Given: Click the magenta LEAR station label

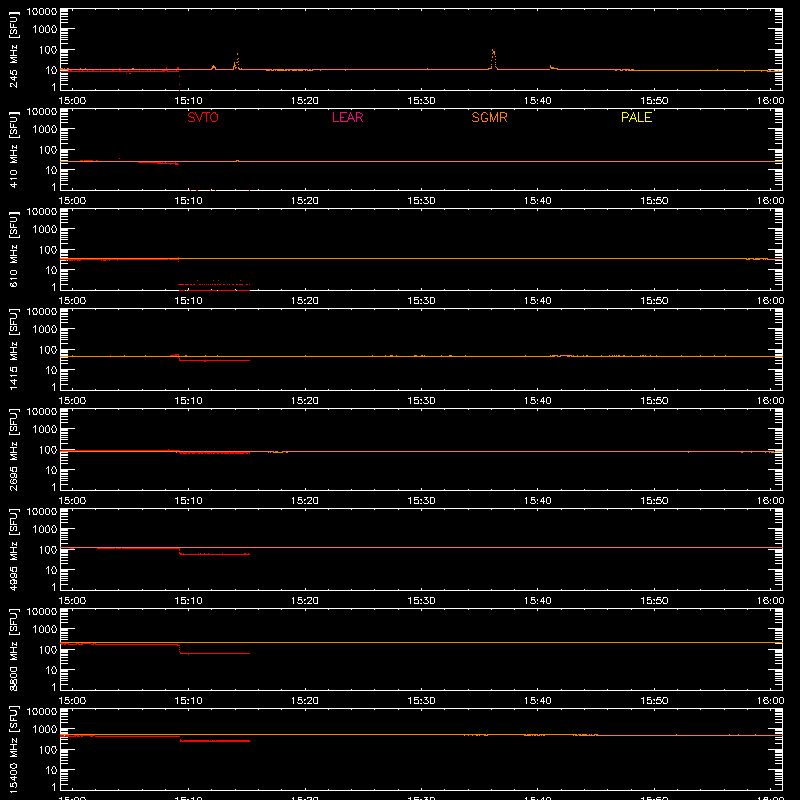Looking at the screenshot, I should coord(347,117).
